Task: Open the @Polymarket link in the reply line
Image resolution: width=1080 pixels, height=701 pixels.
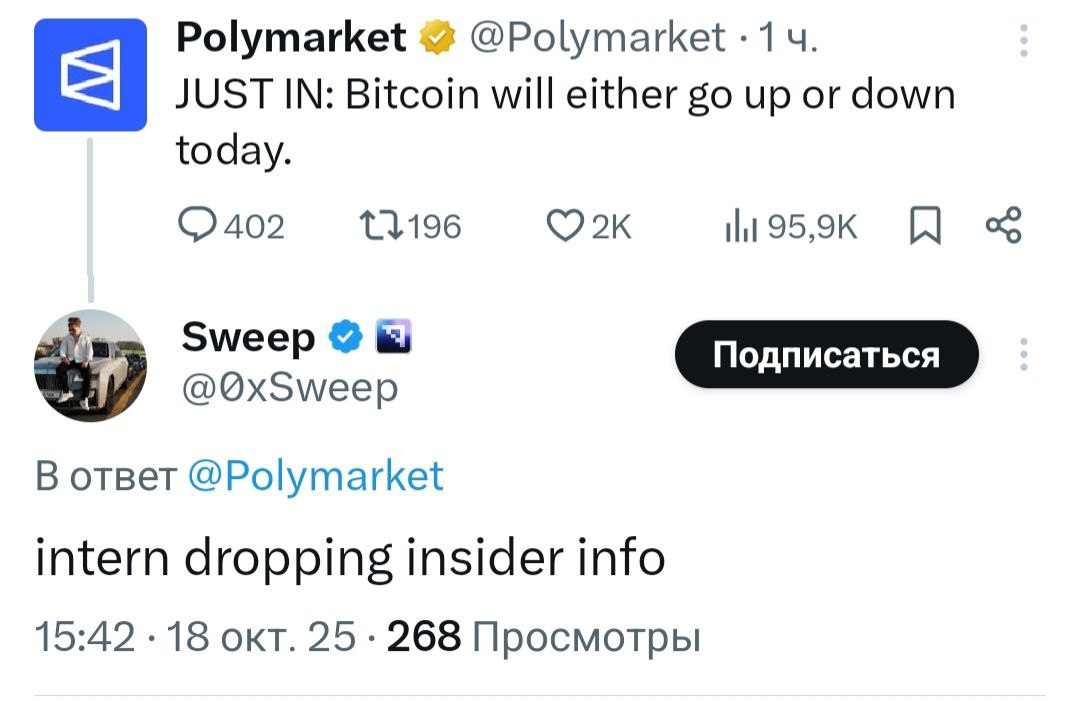Action: point(315,475)
